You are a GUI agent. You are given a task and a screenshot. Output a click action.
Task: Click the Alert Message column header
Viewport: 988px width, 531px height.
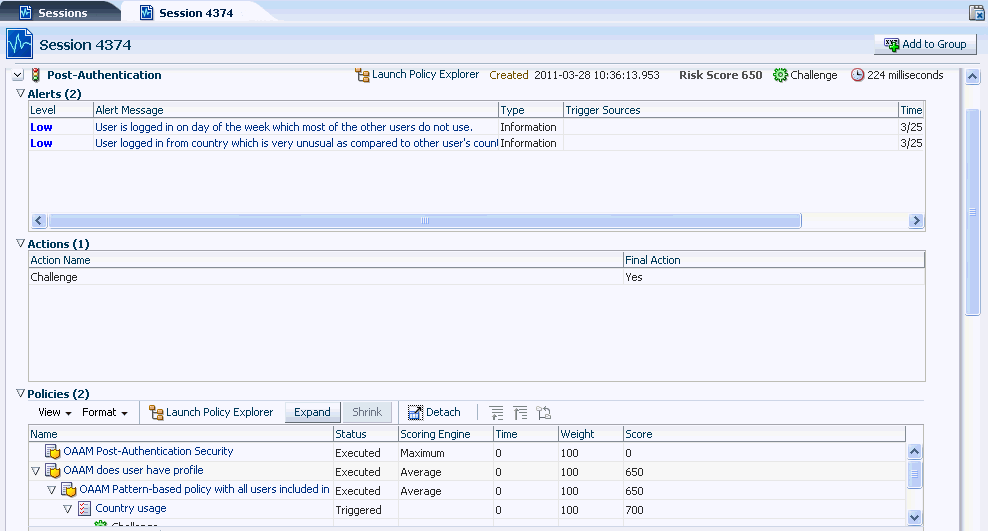(296, 110)
